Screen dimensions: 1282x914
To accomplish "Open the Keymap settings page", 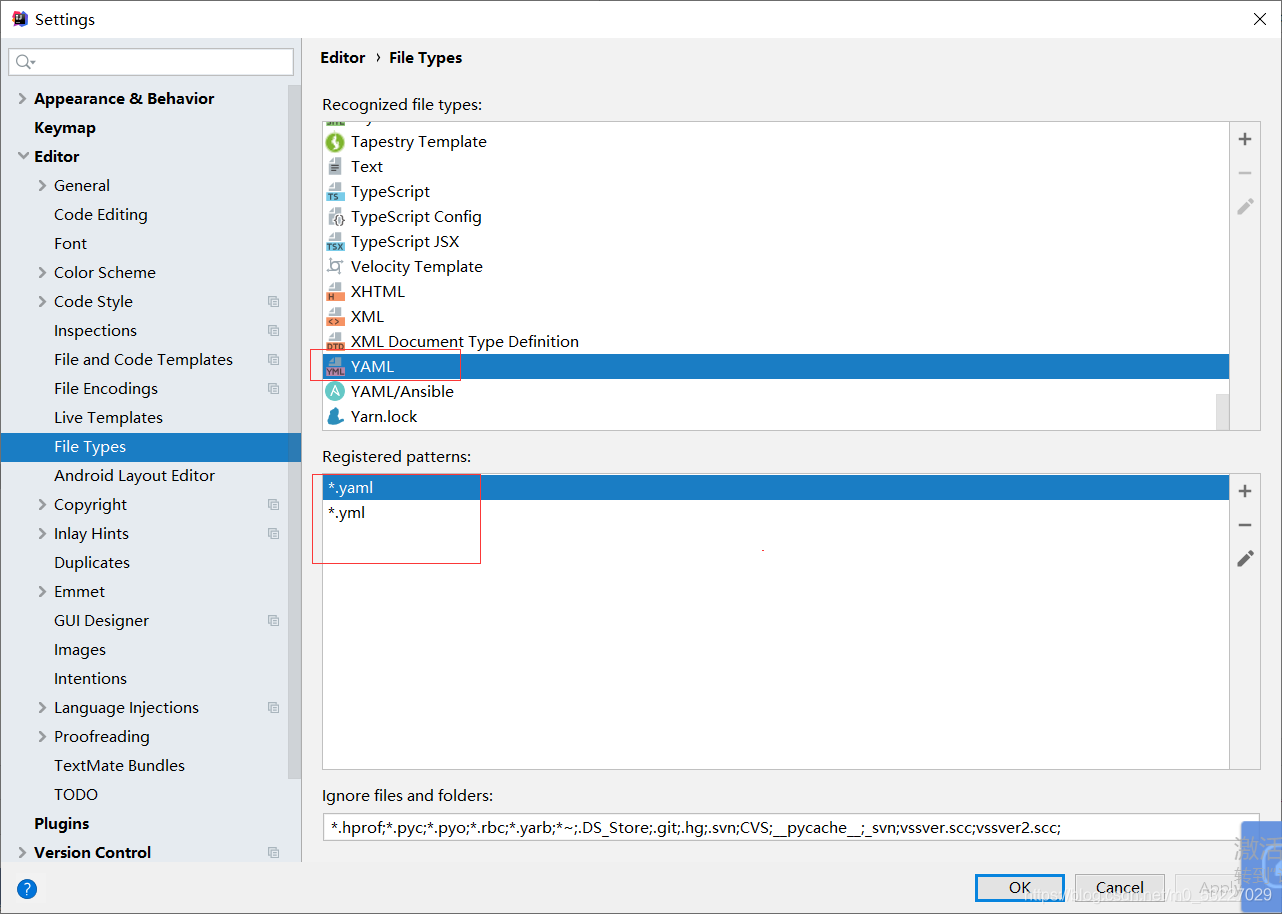I will click(65, 127).
